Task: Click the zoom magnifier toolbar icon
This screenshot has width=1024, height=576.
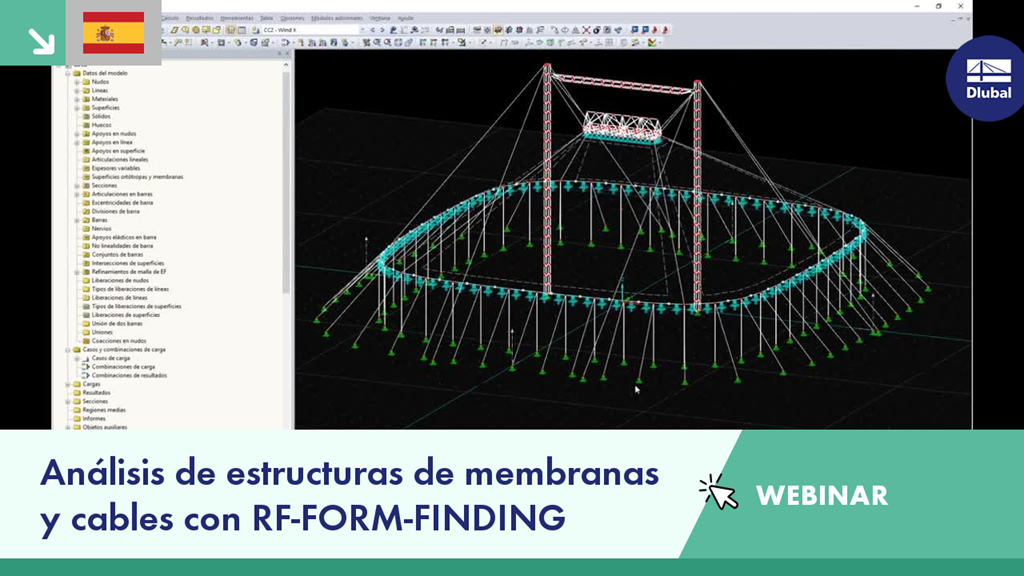Action: 377,42
